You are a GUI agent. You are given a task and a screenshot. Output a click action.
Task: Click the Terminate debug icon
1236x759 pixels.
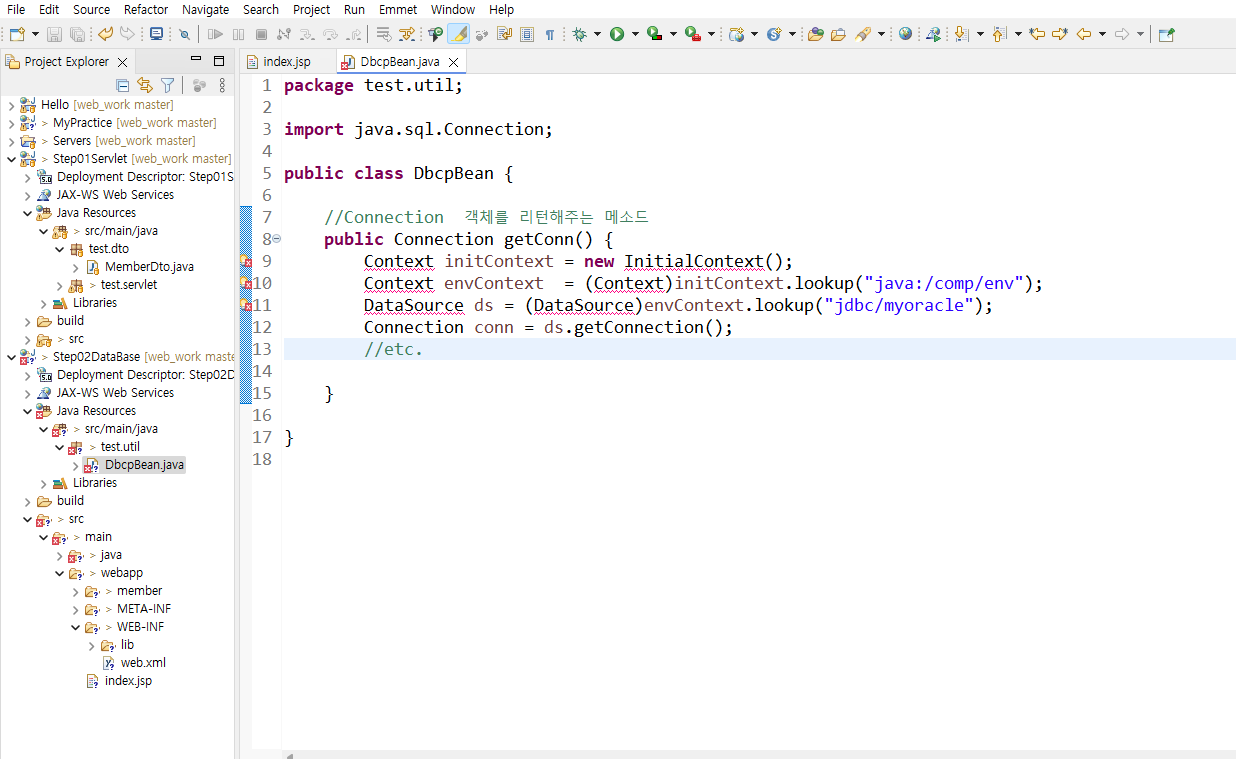(x=260, y=34)
